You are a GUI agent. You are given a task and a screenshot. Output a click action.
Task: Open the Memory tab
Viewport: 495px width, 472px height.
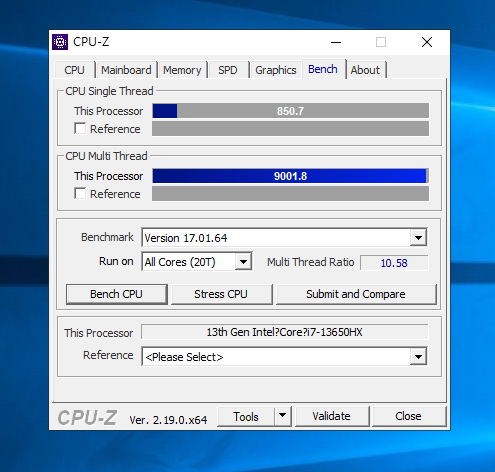point(182,70)
